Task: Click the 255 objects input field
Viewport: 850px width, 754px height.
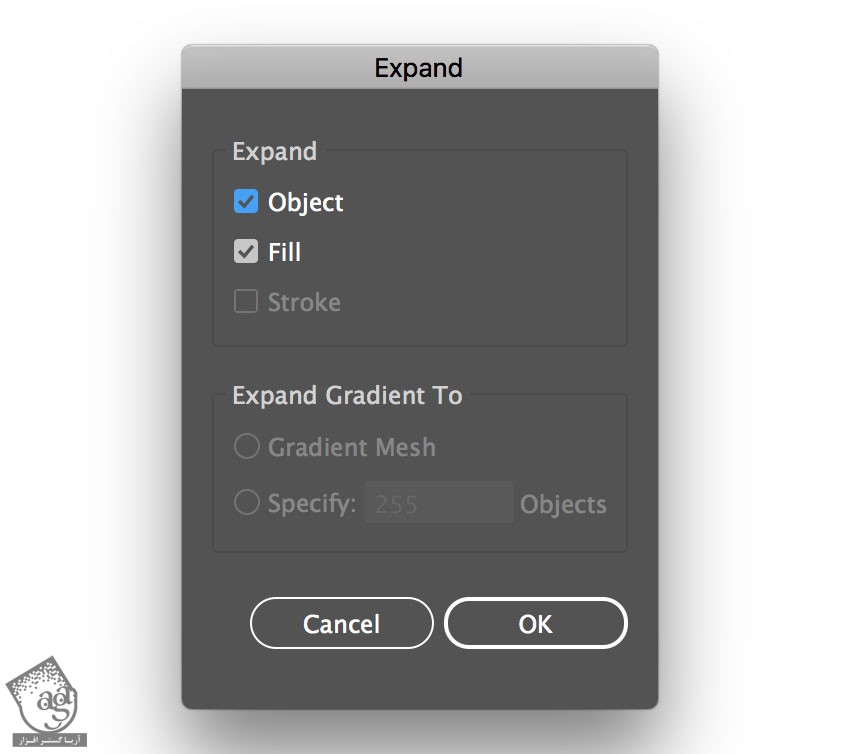Action: click(x=439, y=504)
